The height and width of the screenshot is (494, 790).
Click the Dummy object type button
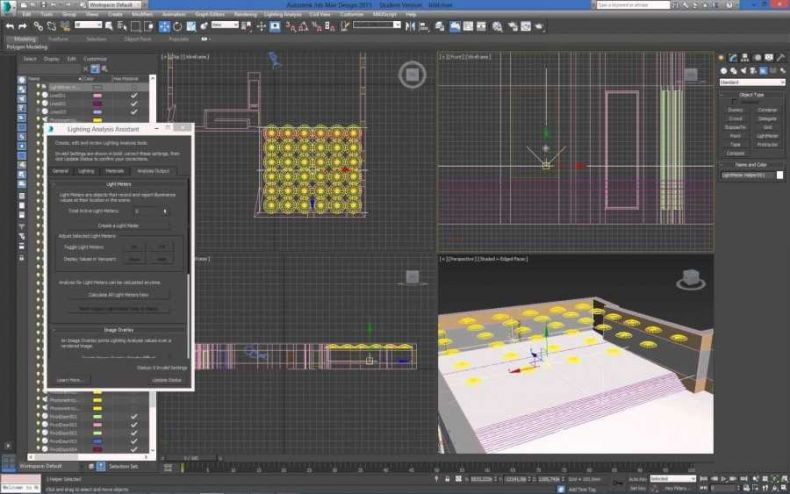point(736,110)
